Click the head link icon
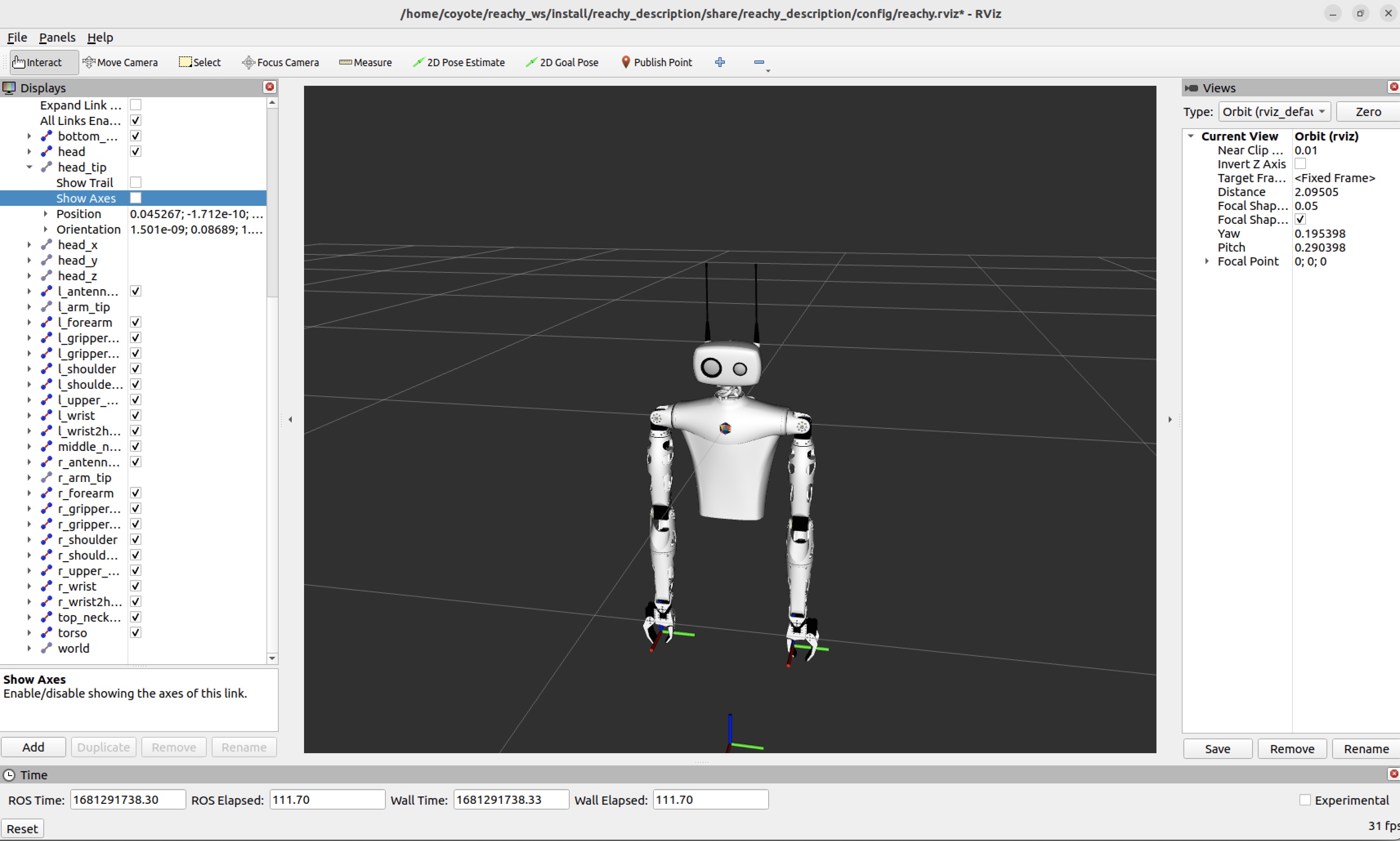The width and height of the screenshot is (1400, 841). (x=47, y=151)
